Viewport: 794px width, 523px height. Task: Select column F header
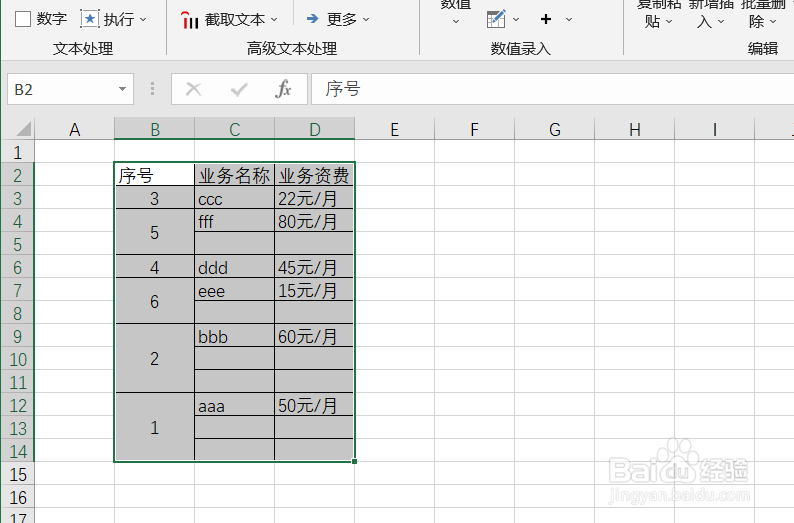pyautogui.click(x=474, y=129)
